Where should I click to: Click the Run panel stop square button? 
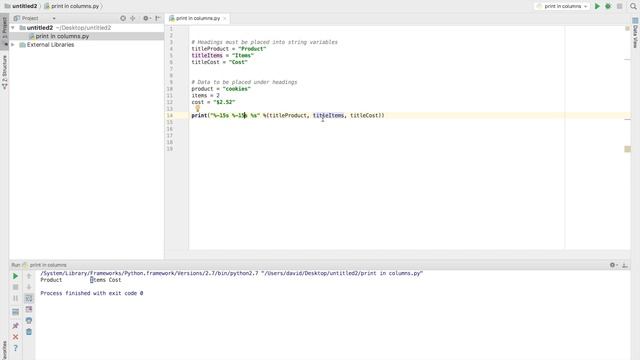15,287
